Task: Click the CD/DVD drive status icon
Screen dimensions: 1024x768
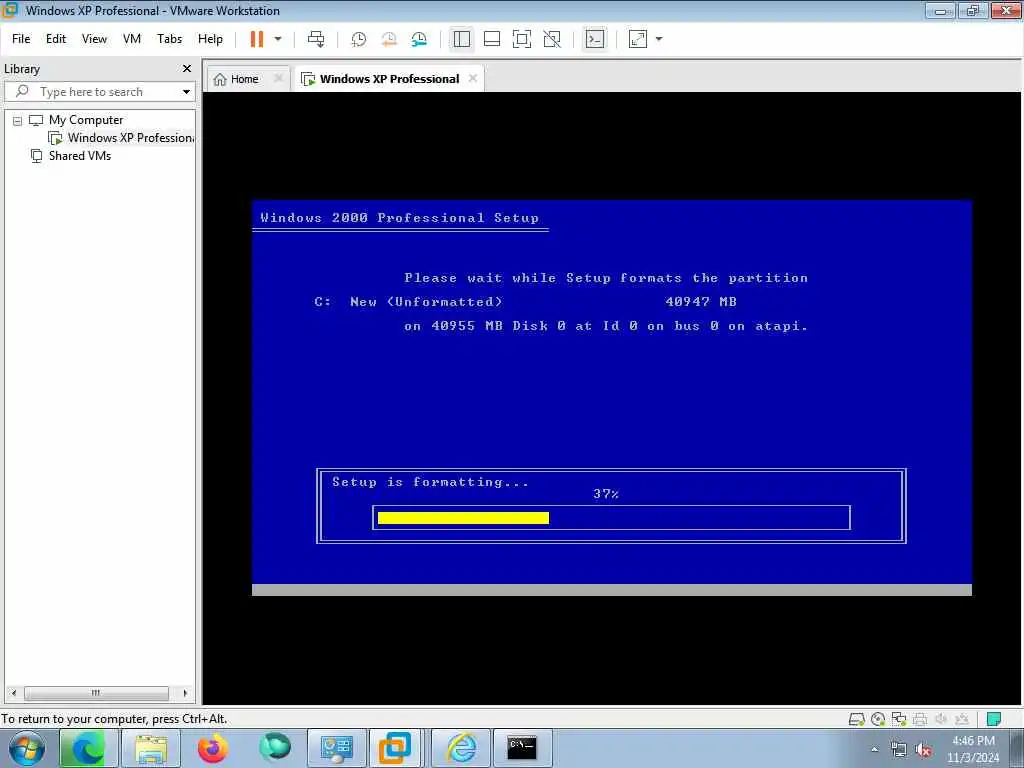Action: [878, 720]
